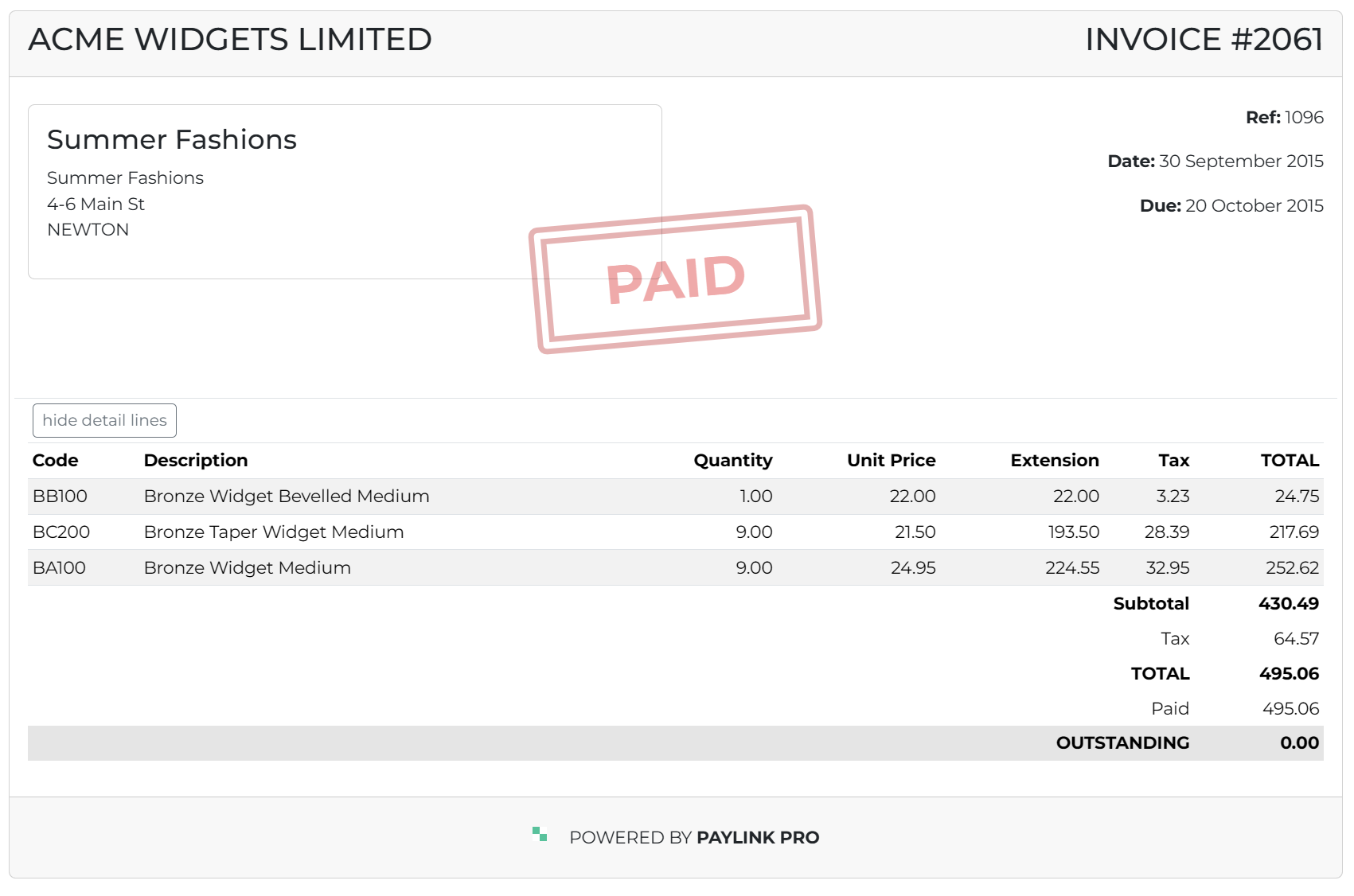
Task: Click the ACME WIDGETS LIMITED title
Action: [230, 40]
